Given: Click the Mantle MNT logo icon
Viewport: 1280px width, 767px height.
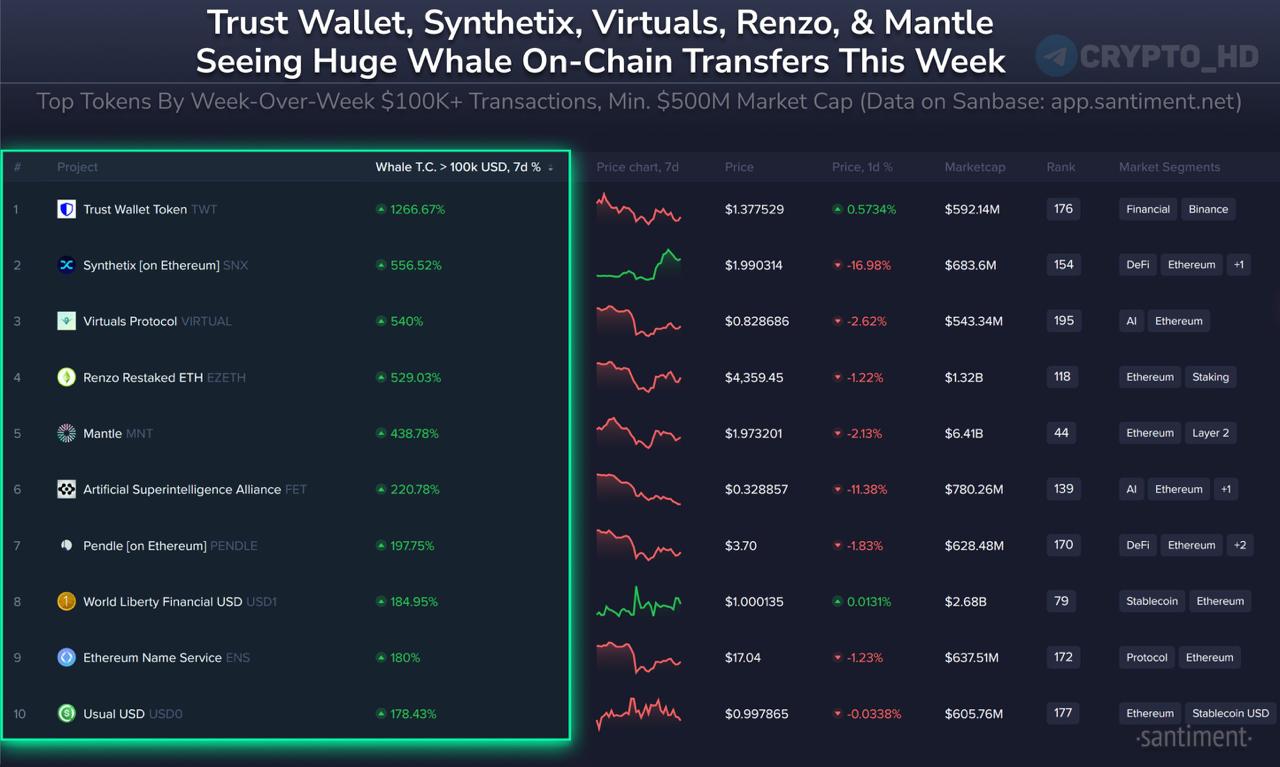Looking at the screenshot, I should [x=66, y=433].
